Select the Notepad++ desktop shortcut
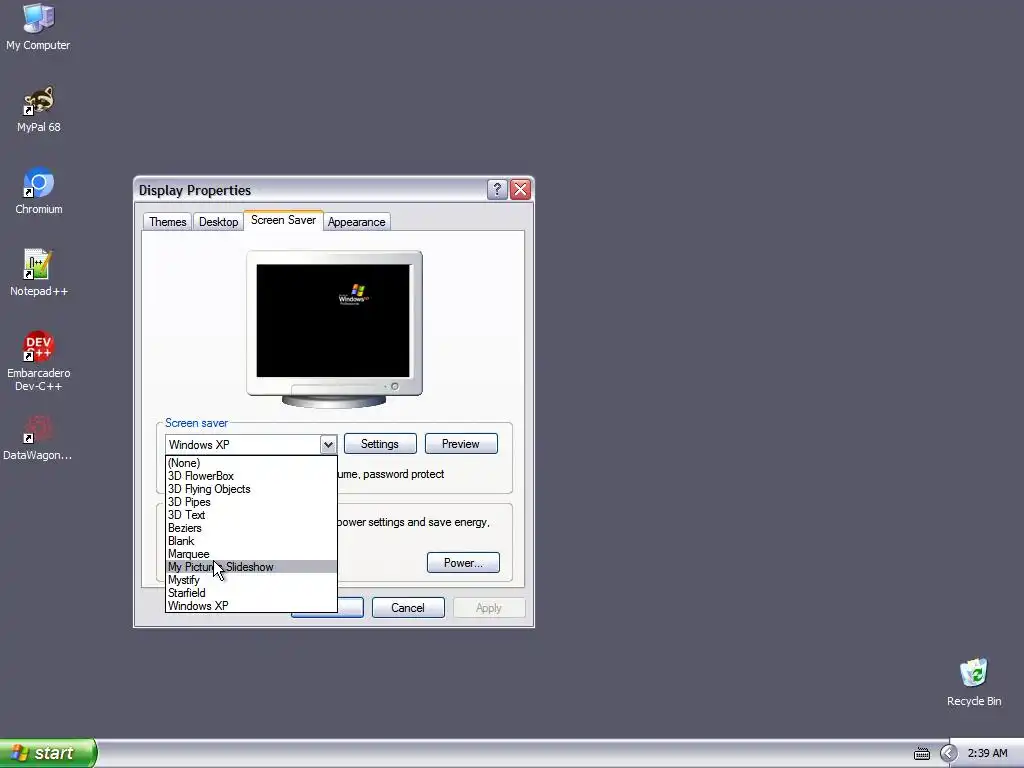 point(39,273)
